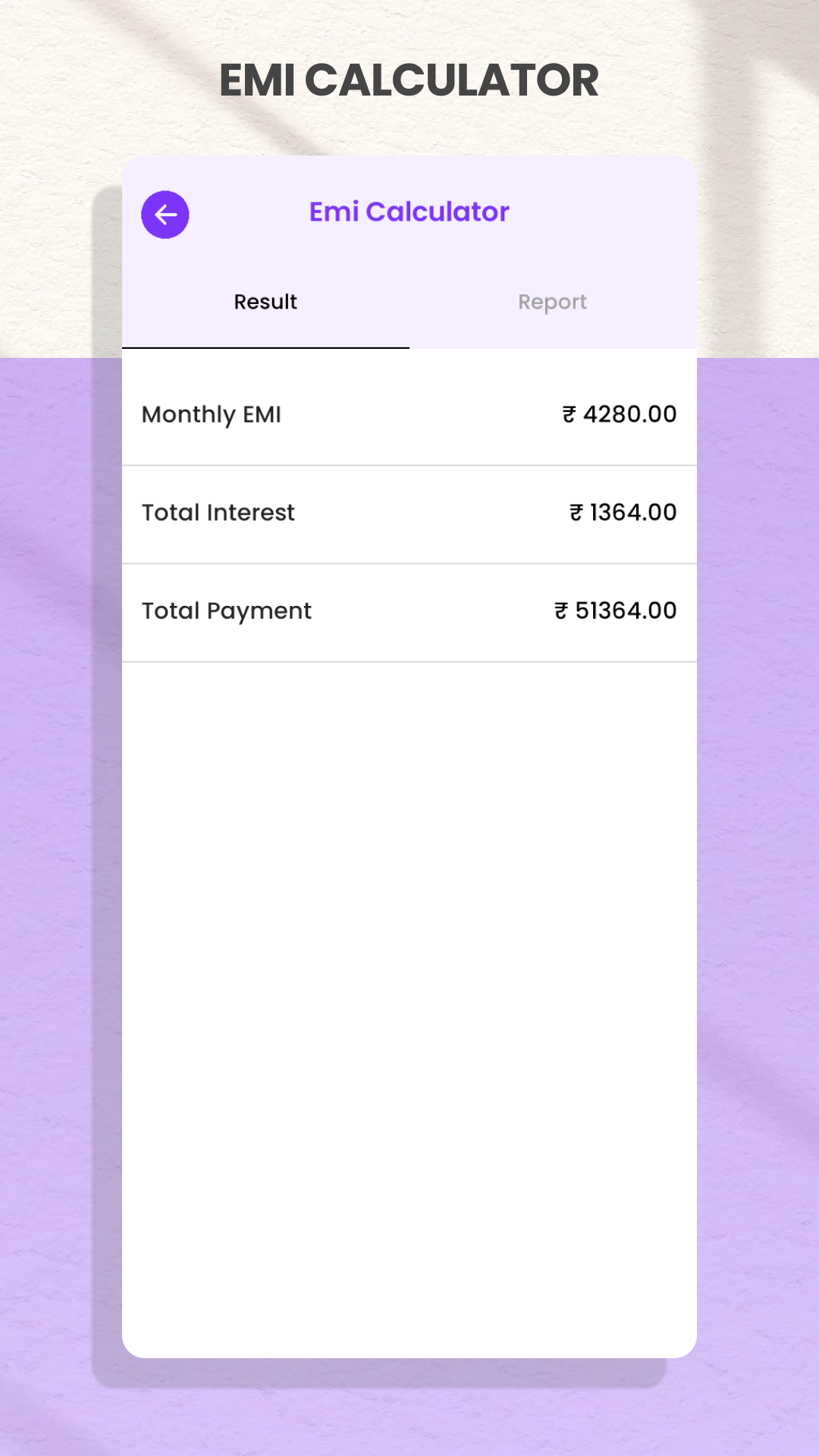Select the 4280.00 monthly EMI amount
The width and height of the screenshot is (819, 1456).
click(629, 414)
